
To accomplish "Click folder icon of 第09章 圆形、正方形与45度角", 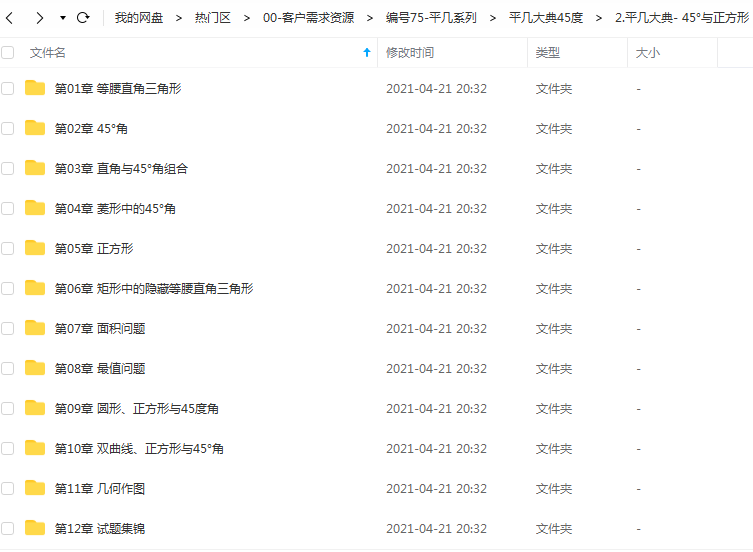I will (x=35, y=408).
